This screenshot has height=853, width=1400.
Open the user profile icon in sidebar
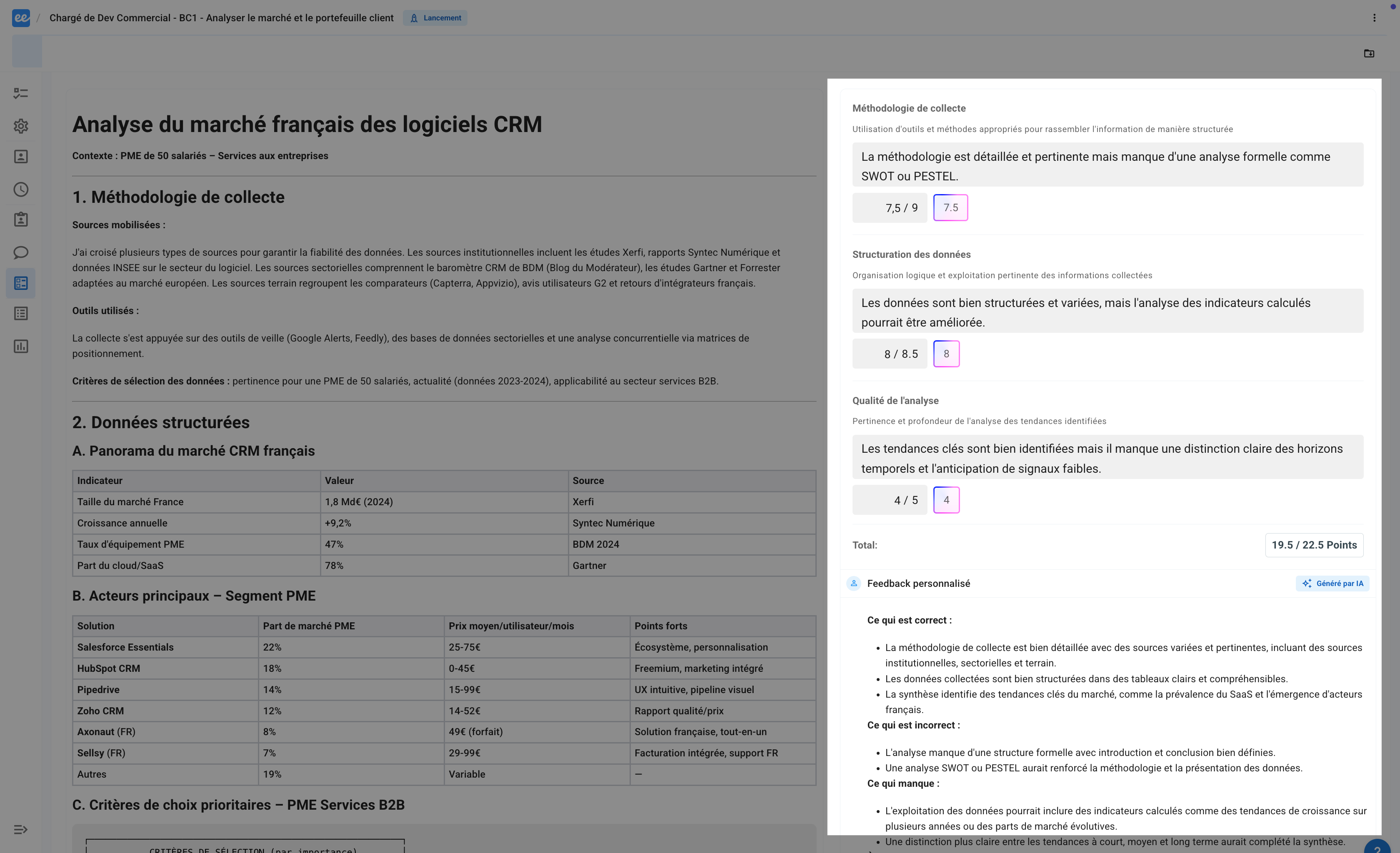(21, 157)
